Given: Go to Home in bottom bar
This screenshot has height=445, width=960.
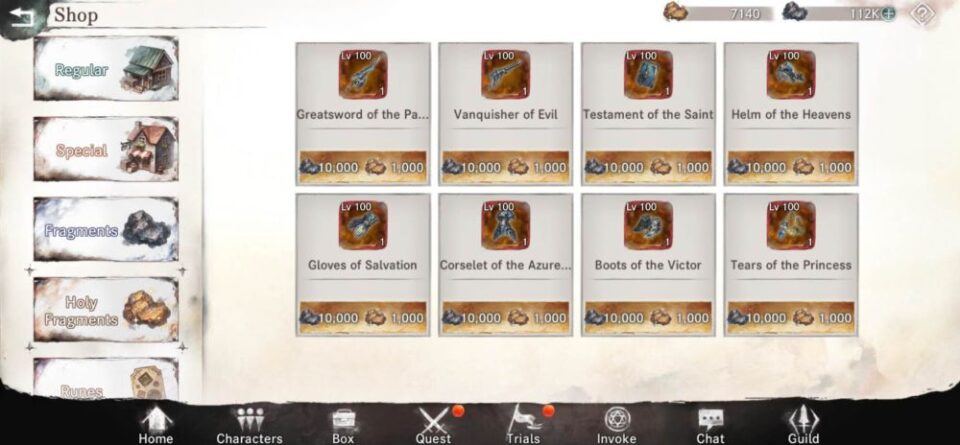Looking at the screenshot, I should (156, 425).
